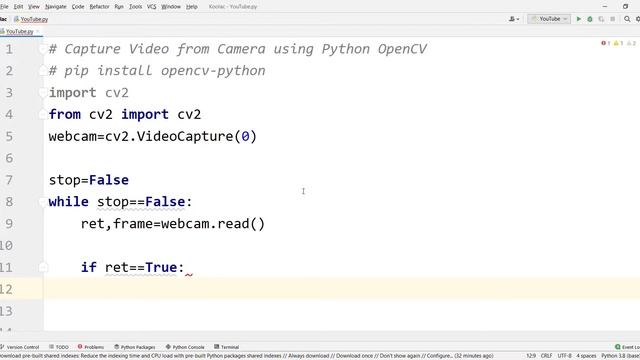Click 'webcam.read()' on line 9
The image size is (640, 360).
[213, 224]
